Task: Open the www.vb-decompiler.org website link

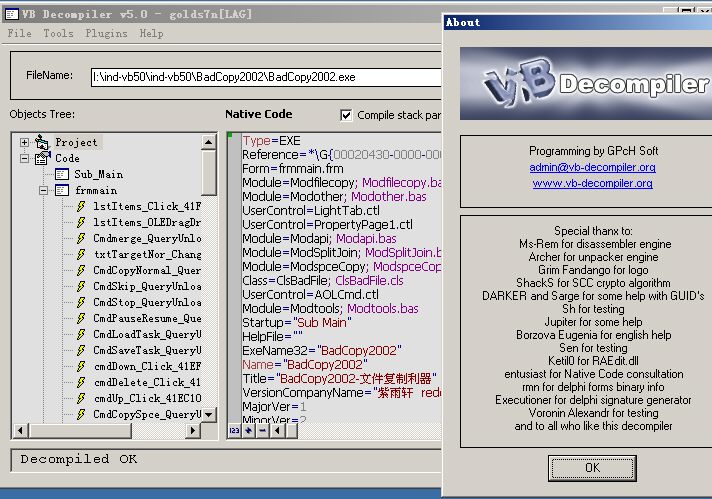Action: click(x=593, y=183)
